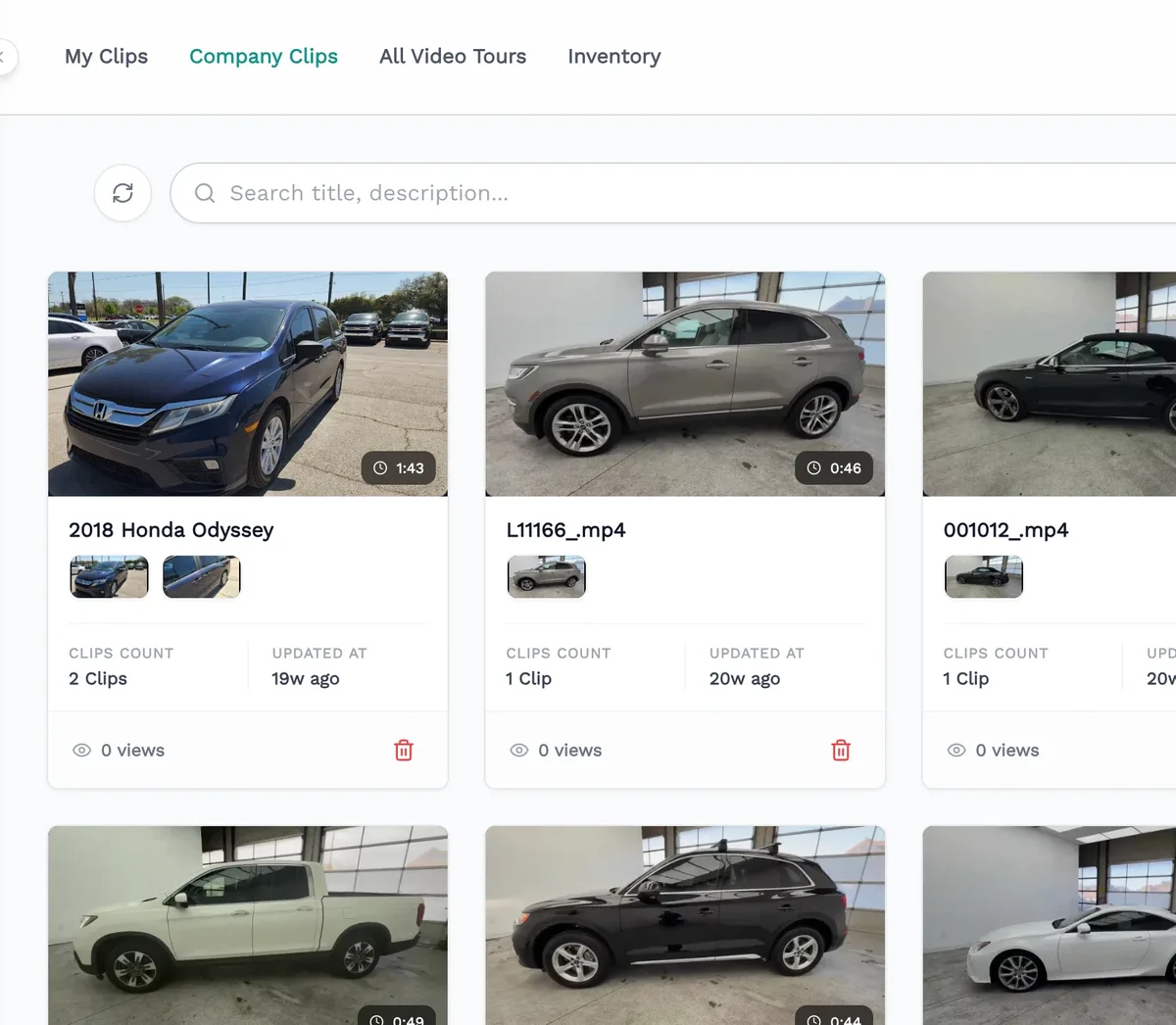Click the search magnifier icon
Viewport: 1176px width, 1025px height.
[205, 193]
